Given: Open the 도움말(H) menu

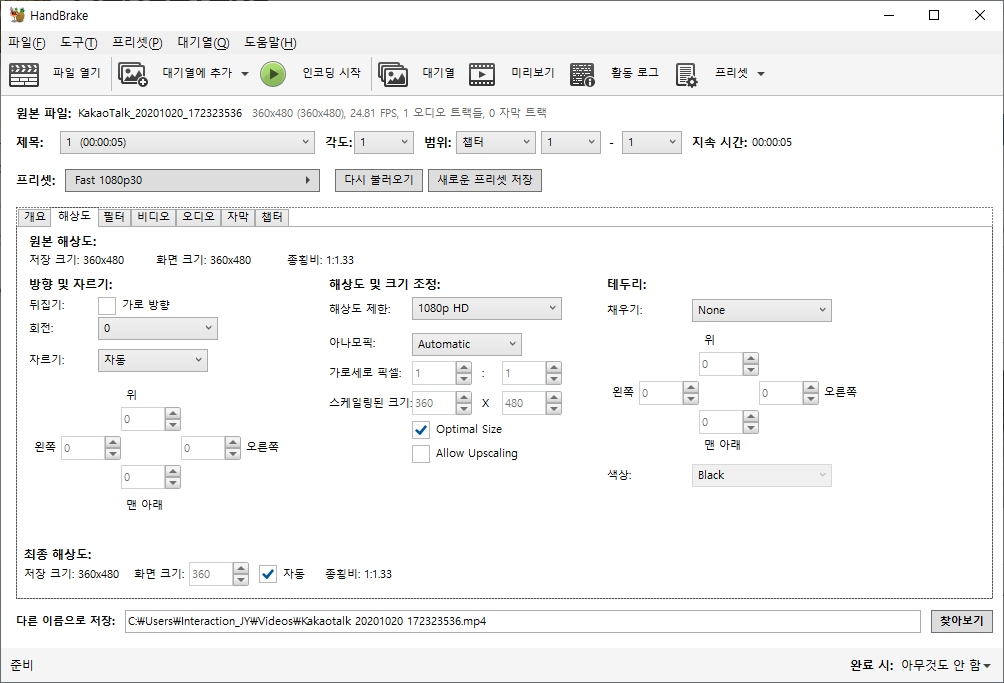Looking at the screenshot, I should [x=270, y=43].
